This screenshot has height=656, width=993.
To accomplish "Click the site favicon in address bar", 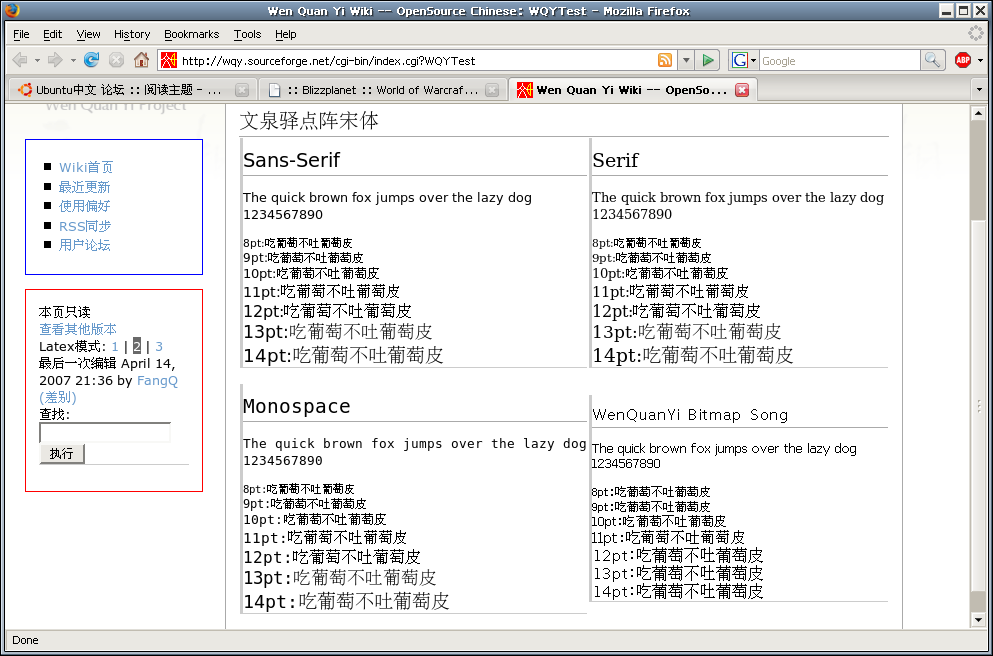I will (x=168, y=61).
